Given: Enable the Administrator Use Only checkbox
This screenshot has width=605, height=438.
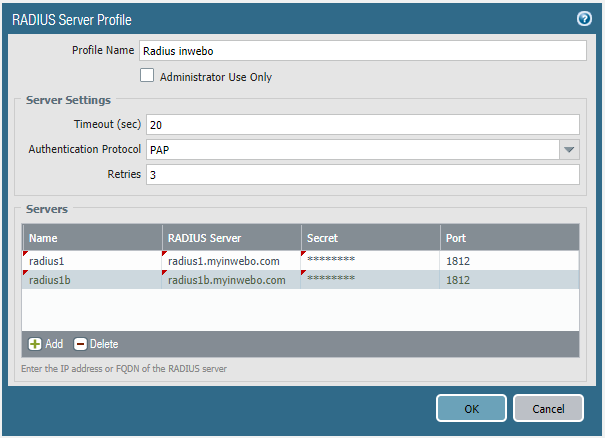Looking at the screenshot, I should point(147,76).
